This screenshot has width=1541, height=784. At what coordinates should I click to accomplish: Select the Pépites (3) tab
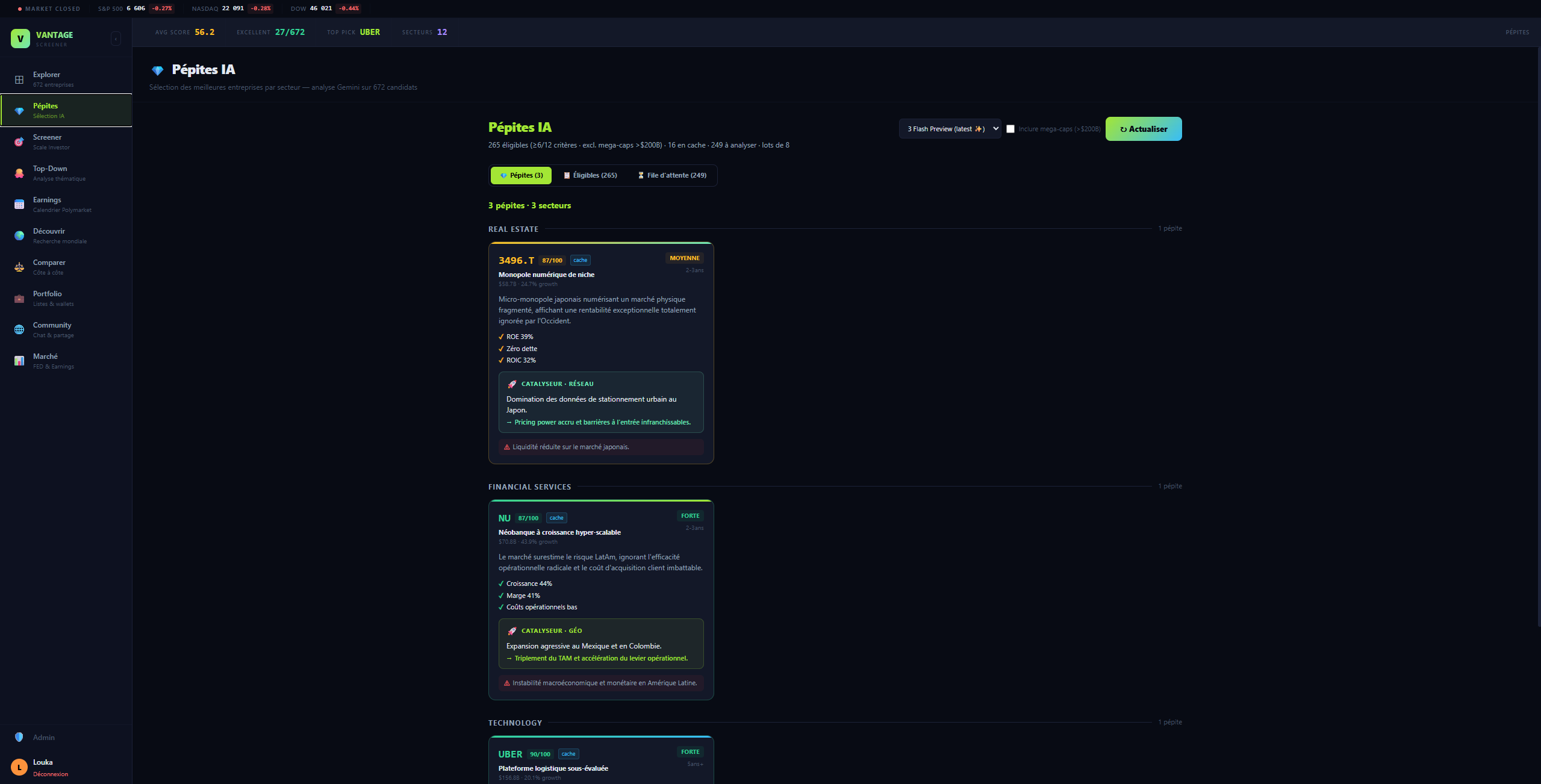[x=521, y=175]
